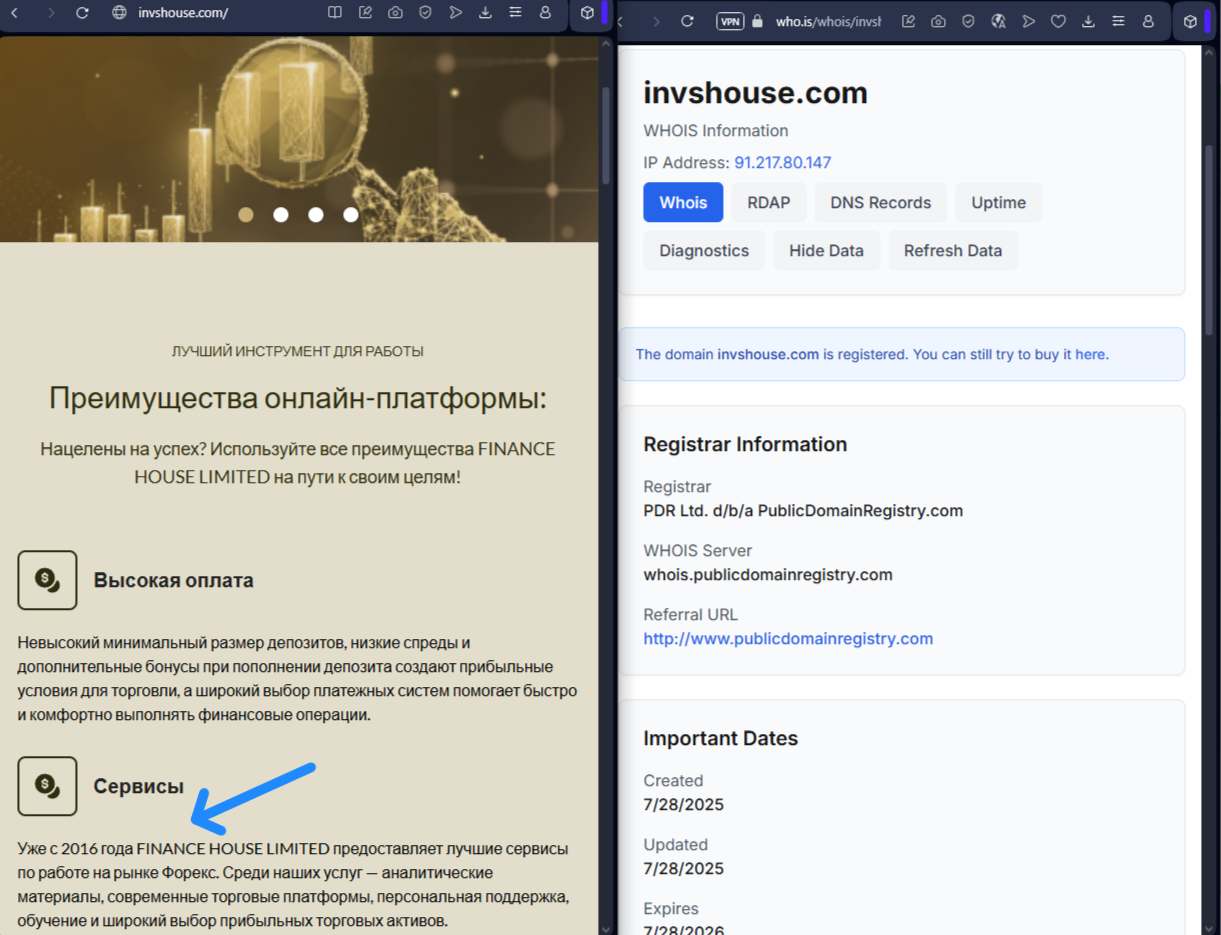Go forward in the who.is window

pyautogui.click(x=656, y=21)
